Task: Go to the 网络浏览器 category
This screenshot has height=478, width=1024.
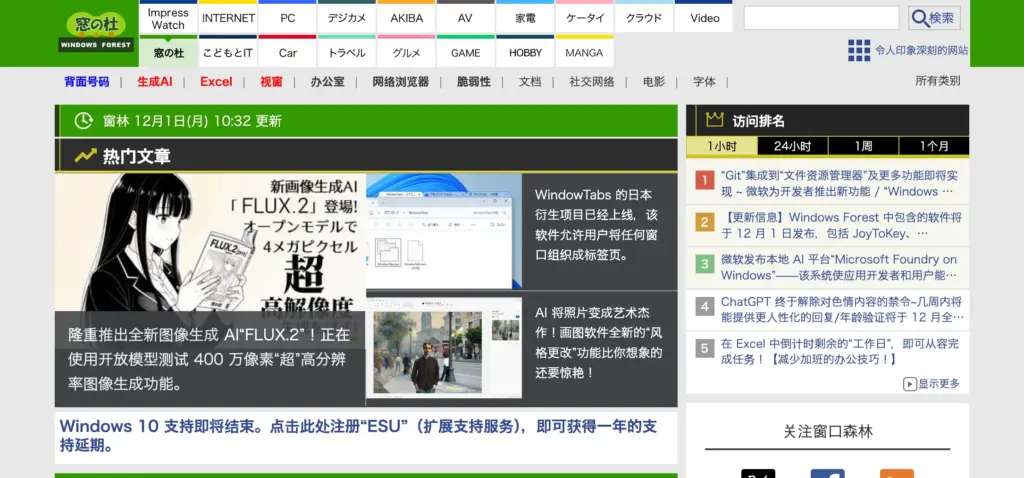Action: 400,82
